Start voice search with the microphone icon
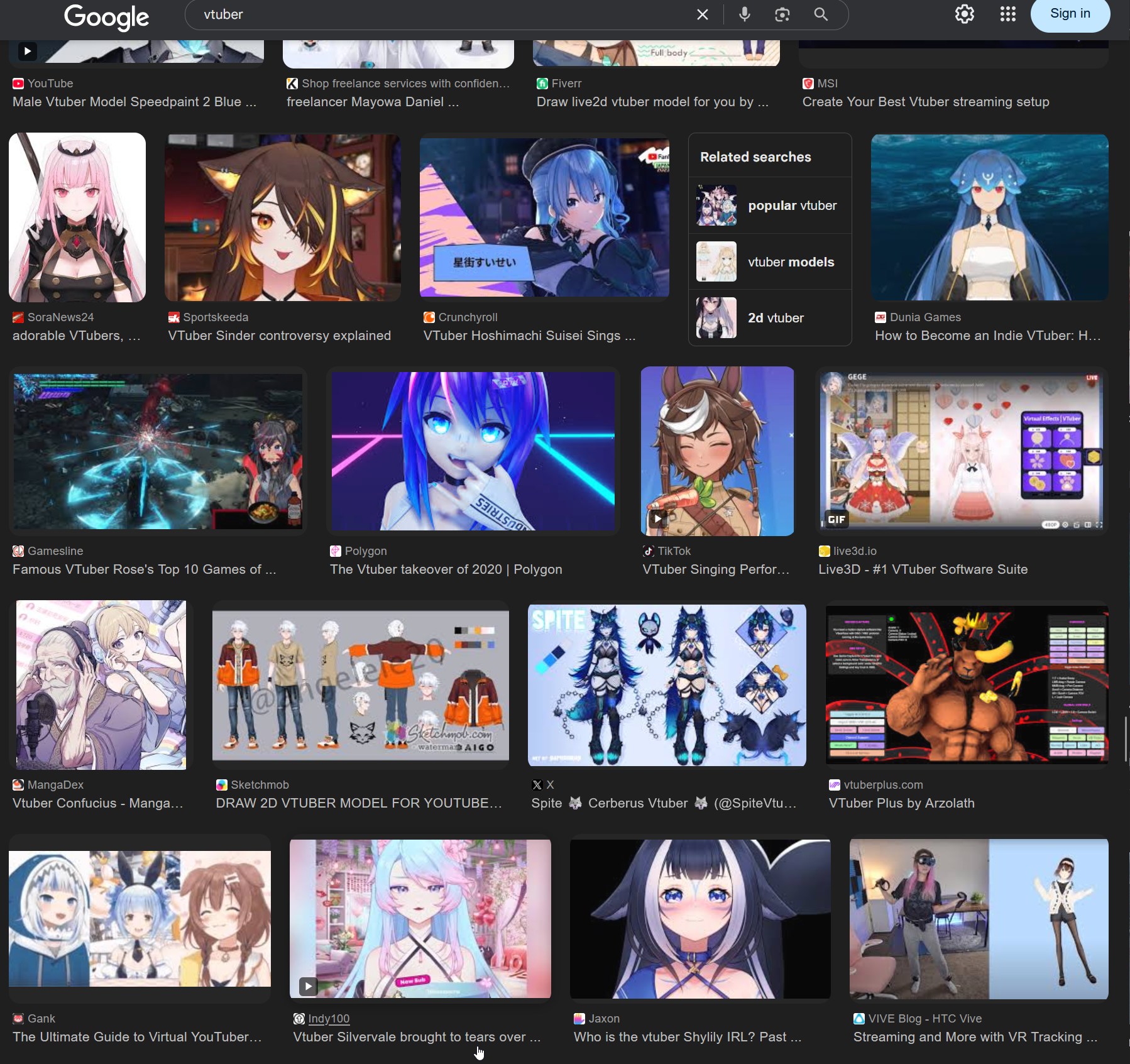The height and width of the screenshot is (1064, 1130). [x=745, y=14]
